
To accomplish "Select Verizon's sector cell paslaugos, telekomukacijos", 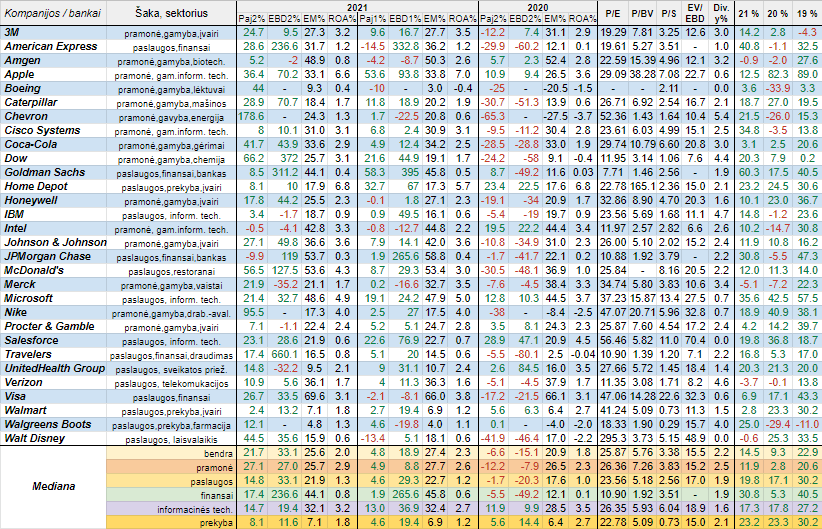I will point(171,382).
